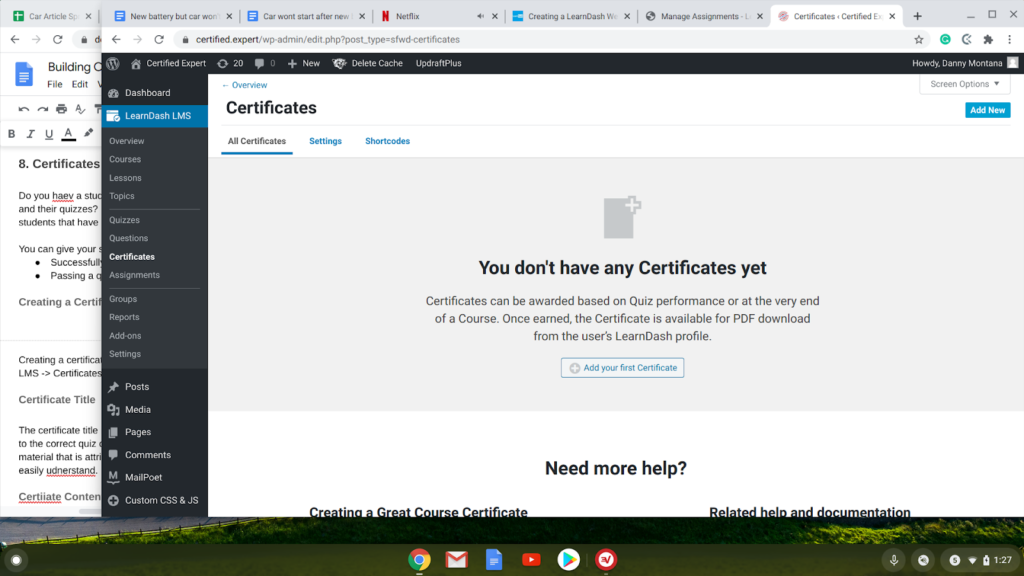Click the Add New certificate button
This screenshot has width=1024, height=576.
pyautogui.click(x=987, y=110)
